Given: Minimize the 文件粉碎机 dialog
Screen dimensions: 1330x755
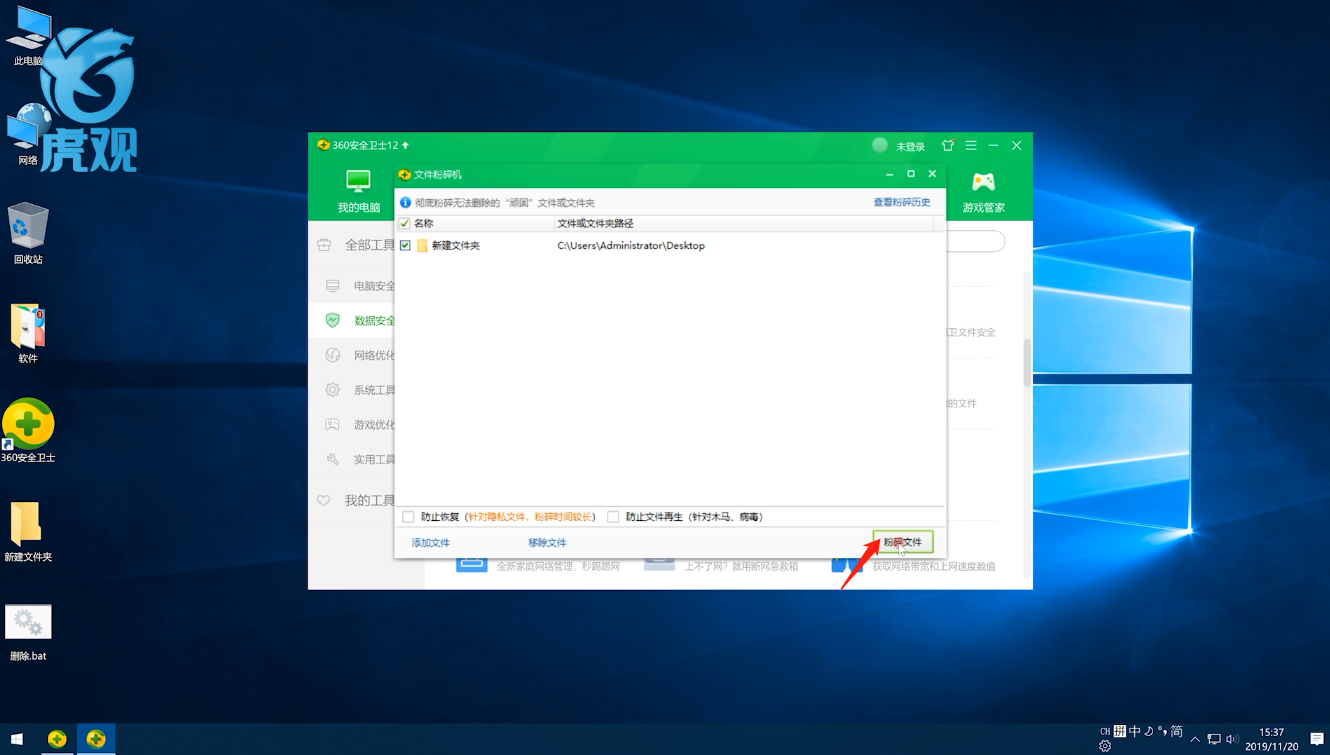Looking at the screenshot, I should tap(890, 174).
